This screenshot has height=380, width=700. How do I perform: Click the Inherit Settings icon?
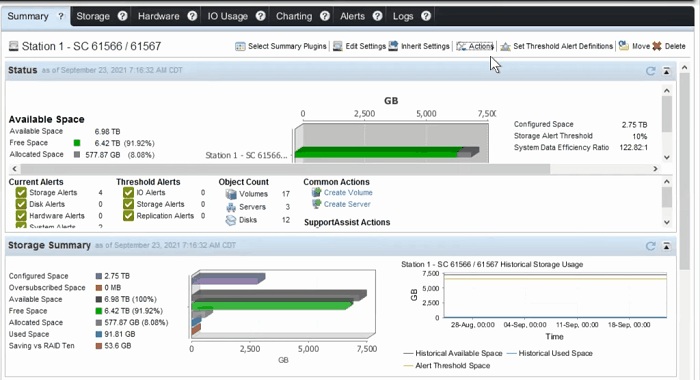(393, 46)
